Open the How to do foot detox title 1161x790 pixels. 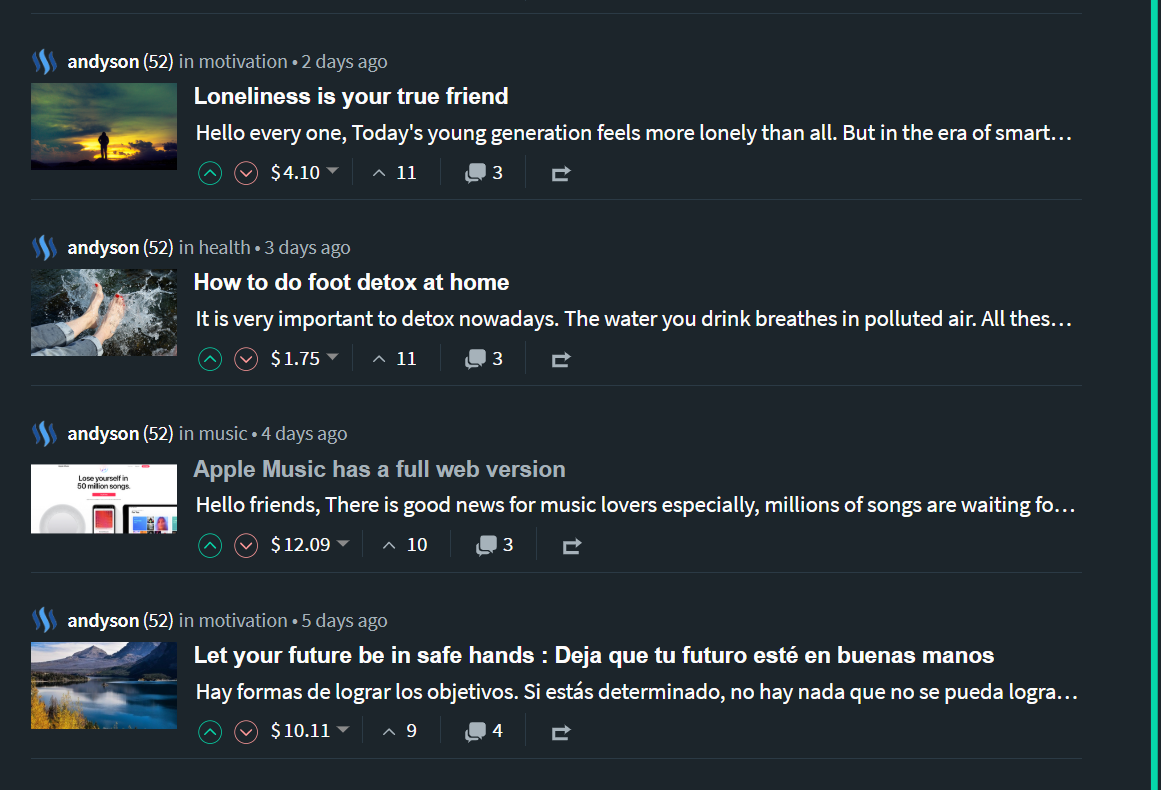(351, 282)
